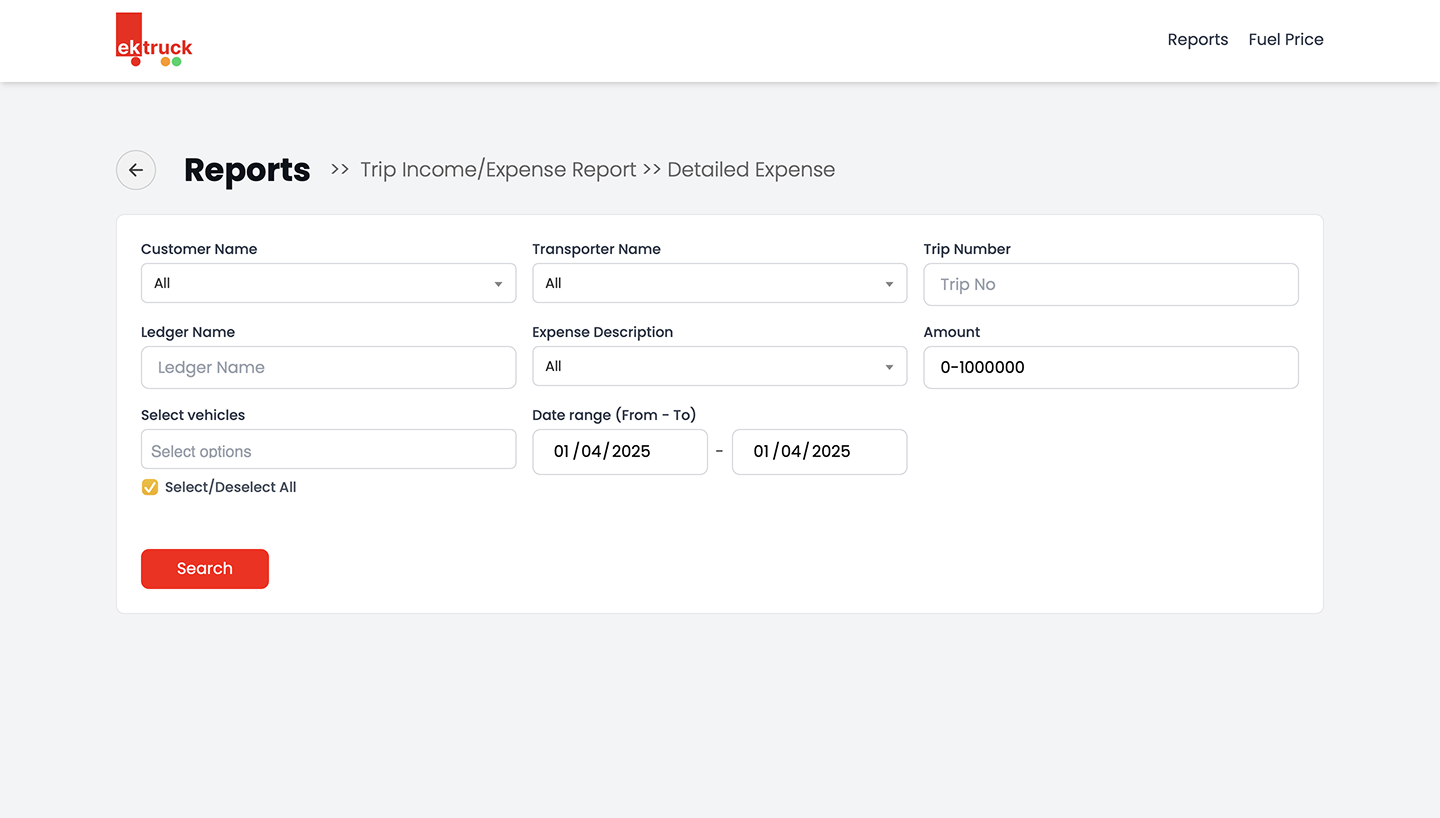Click the Trip Income/Expense Report breadcrumb
The height and width of the screenshot is (818, 1440).
[498, 170]
